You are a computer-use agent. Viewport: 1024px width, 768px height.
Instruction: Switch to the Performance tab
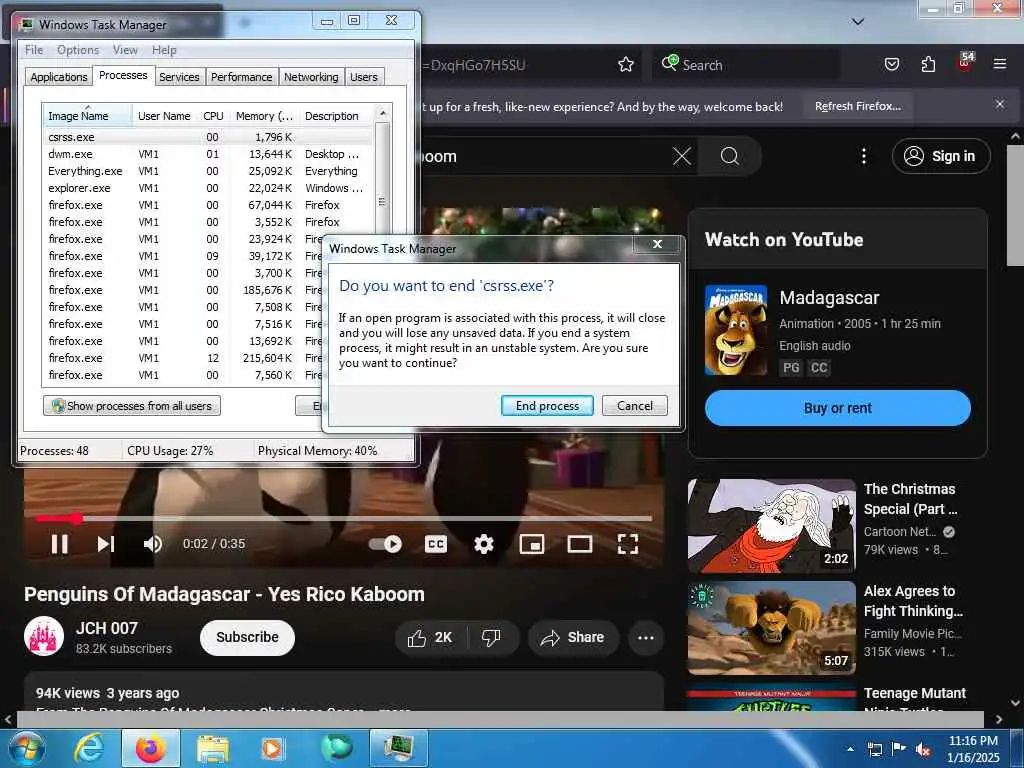point(242,77)
